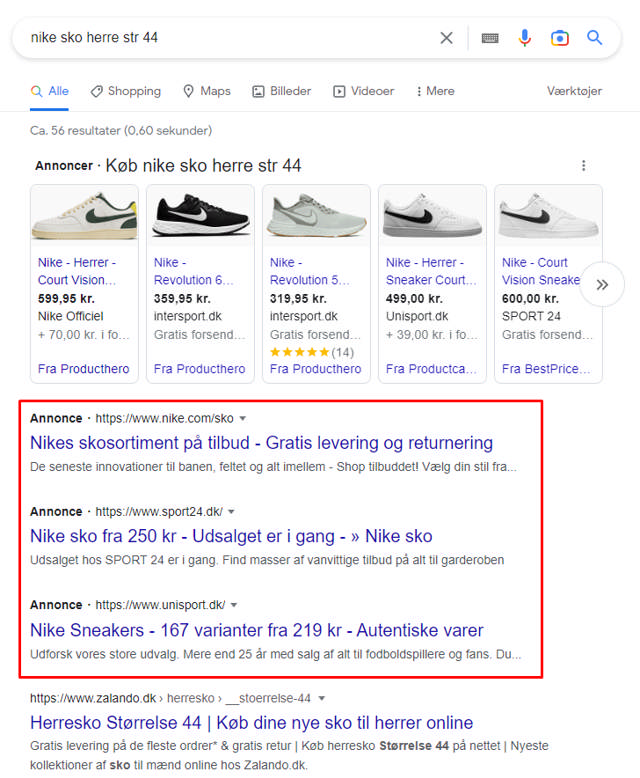This screenshot has height=778, width=640.
Task: Select the Alle tab
Action: tap(50, 91)
